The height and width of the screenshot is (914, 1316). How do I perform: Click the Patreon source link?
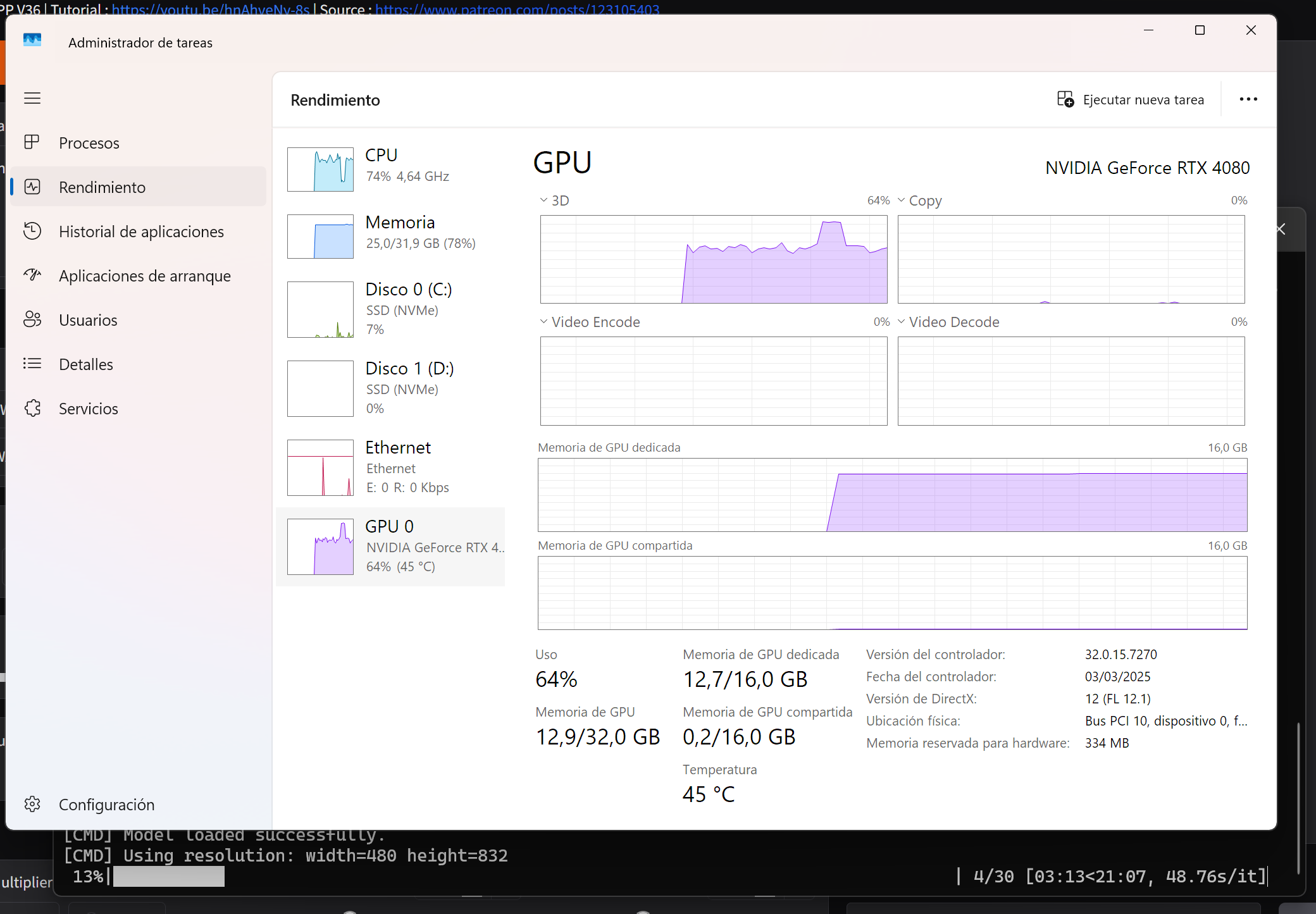click(517, 9)
